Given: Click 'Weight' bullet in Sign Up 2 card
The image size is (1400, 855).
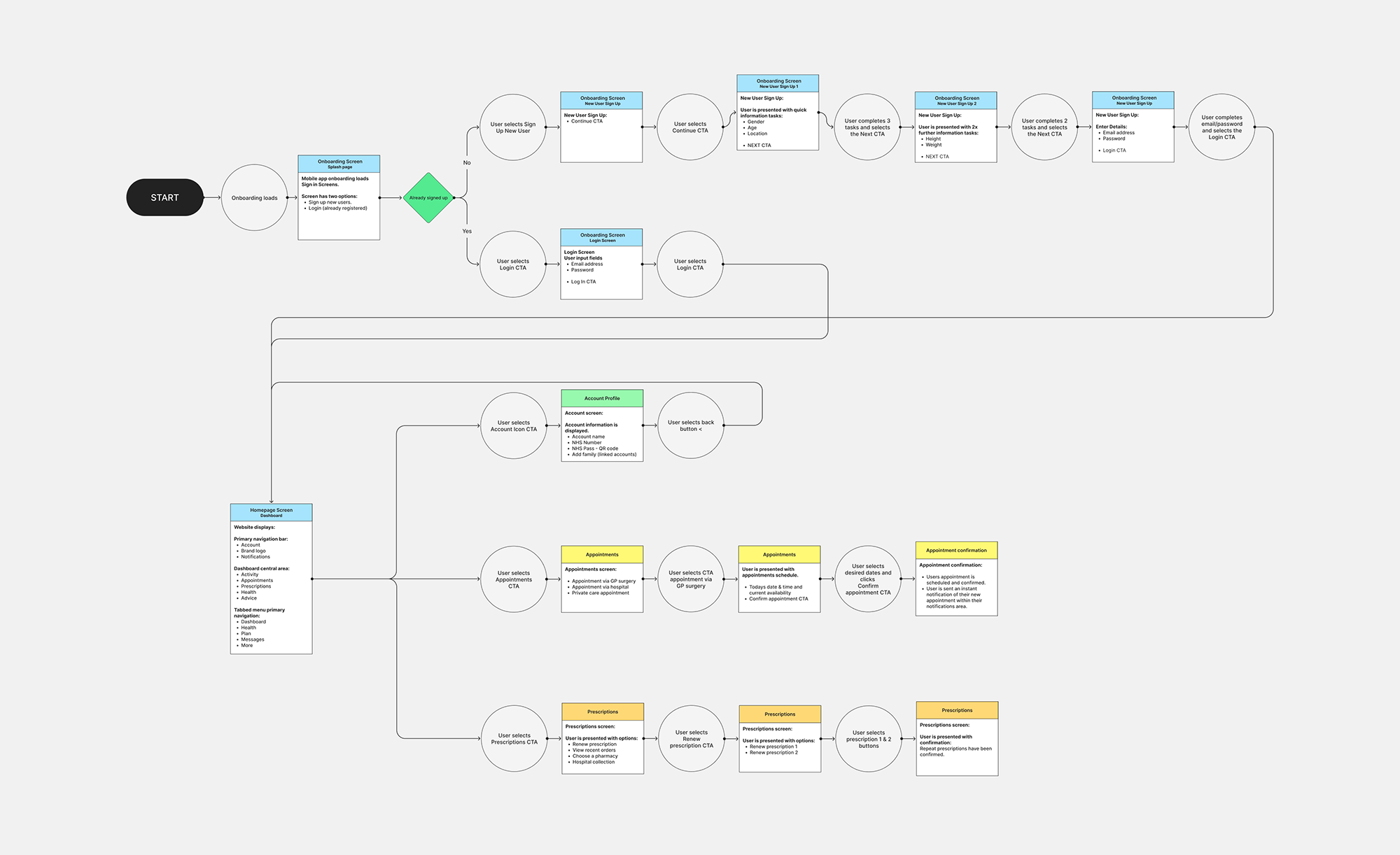Looking at the screenshot, I should (933, 145).
